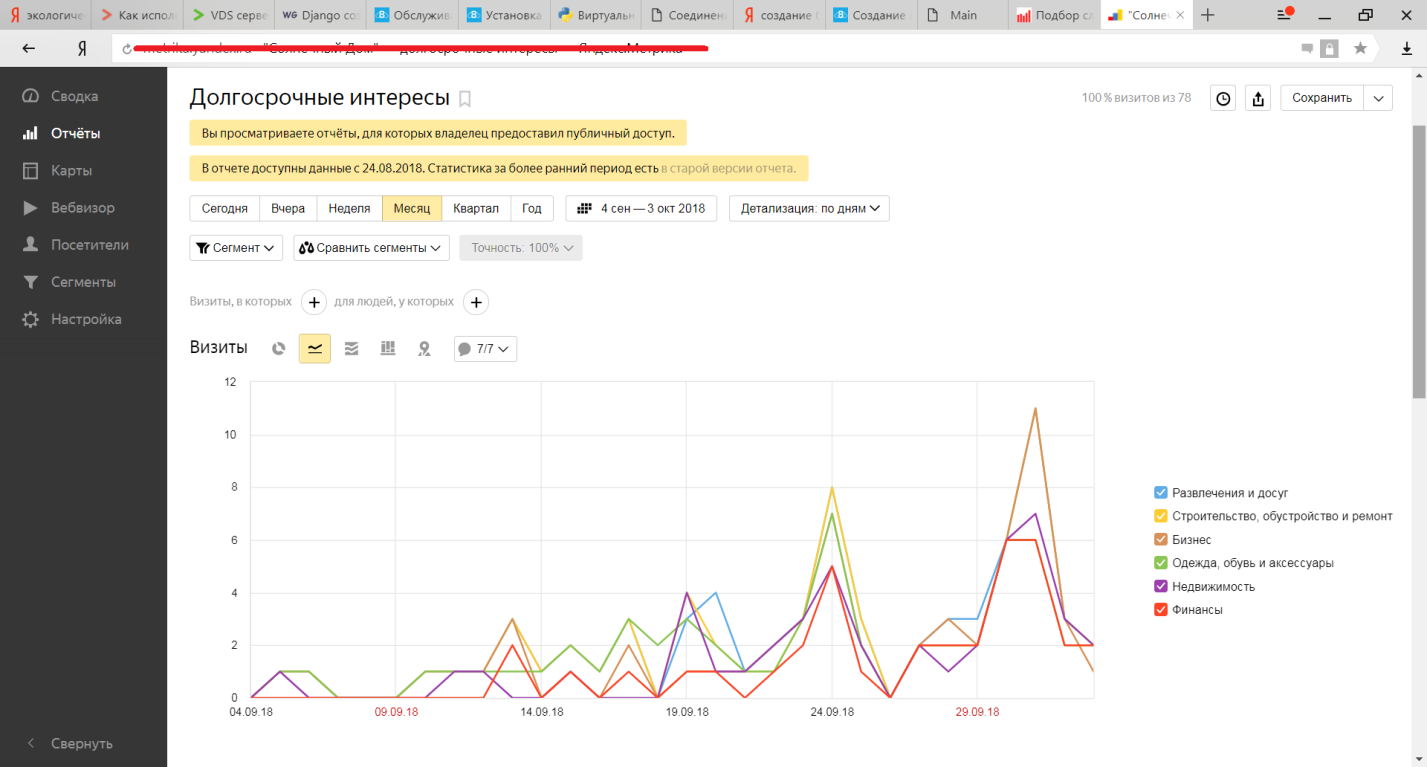Image resolution: width=1427 pixels, height=767 pixels.
Task: Uncheck the Финансы legend checkbox
Action: pyautogui.click(x=1161, y=610)
